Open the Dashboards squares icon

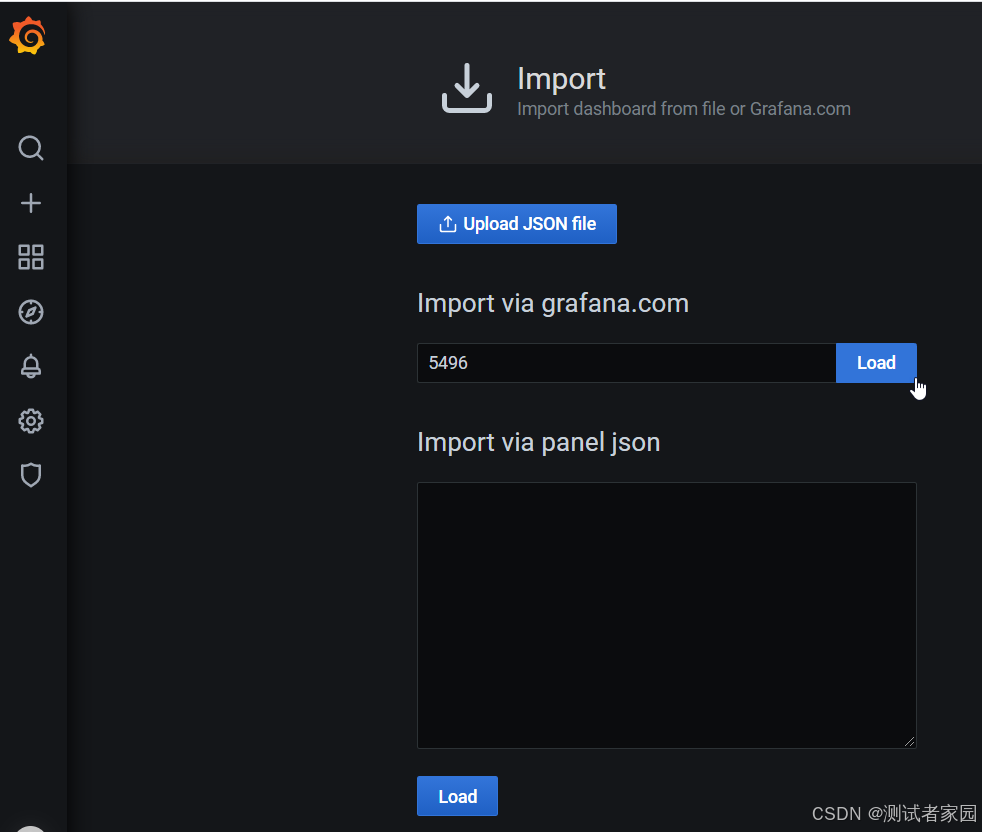[31, 257]
